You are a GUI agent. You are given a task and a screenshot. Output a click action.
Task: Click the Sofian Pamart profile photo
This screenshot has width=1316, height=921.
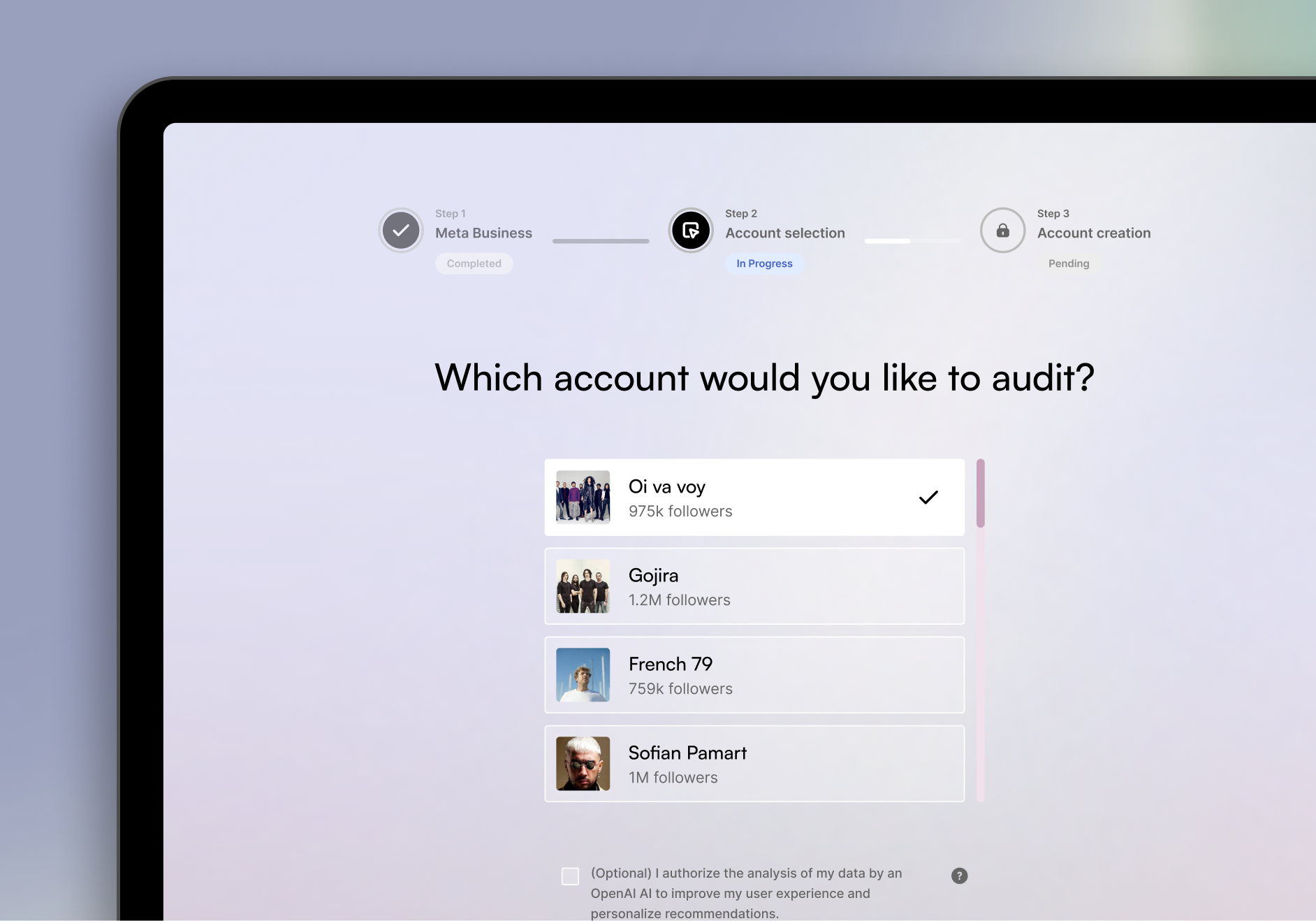[x=583, y=764]
